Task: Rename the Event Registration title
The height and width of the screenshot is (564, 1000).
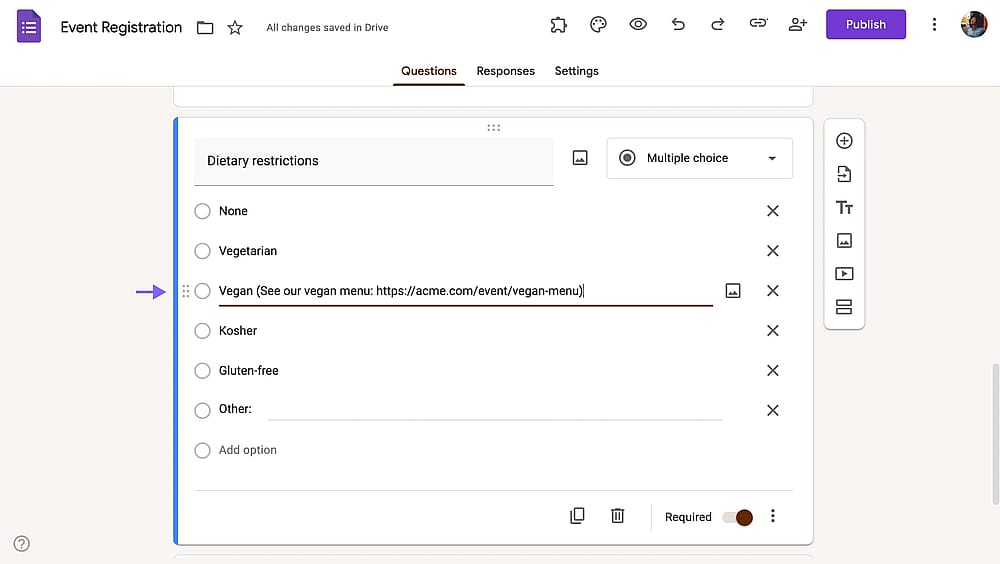Action: coord(121,27)
